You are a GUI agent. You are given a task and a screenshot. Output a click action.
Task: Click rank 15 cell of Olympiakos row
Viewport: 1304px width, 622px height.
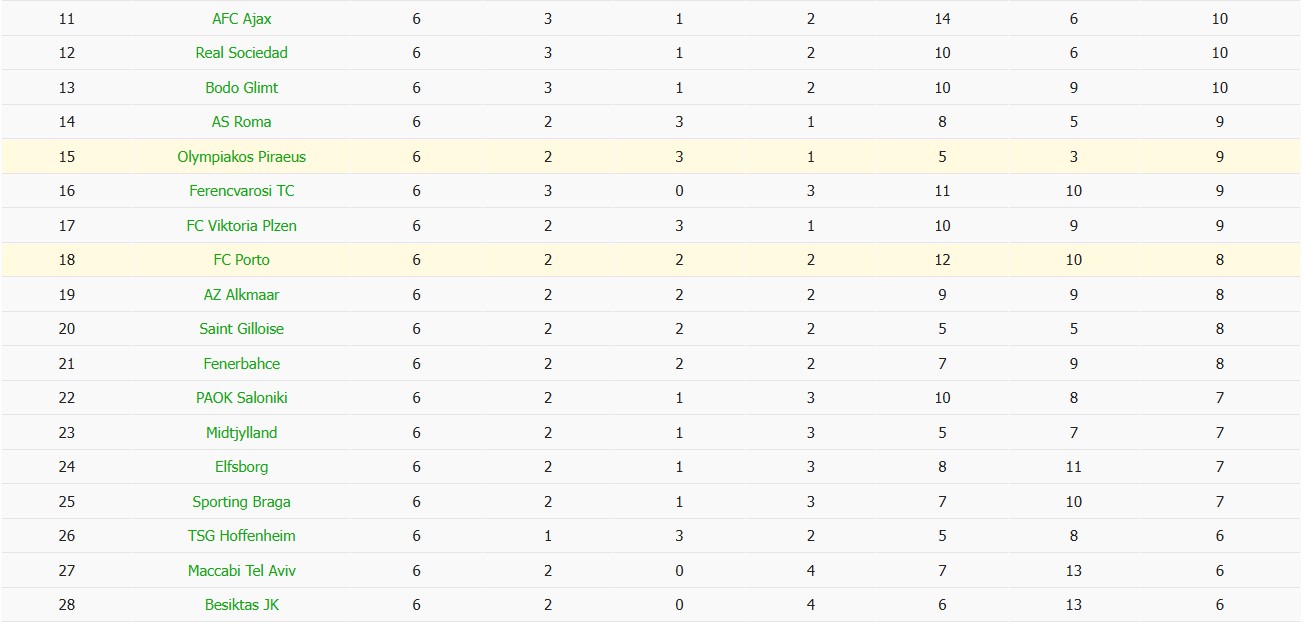point(67,157)
